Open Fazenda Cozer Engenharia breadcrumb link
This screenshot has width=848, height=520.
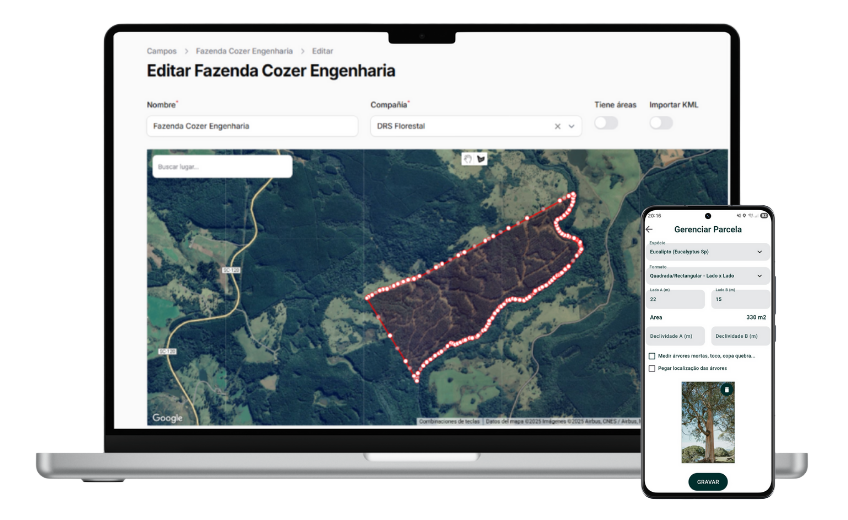(244, 50)
